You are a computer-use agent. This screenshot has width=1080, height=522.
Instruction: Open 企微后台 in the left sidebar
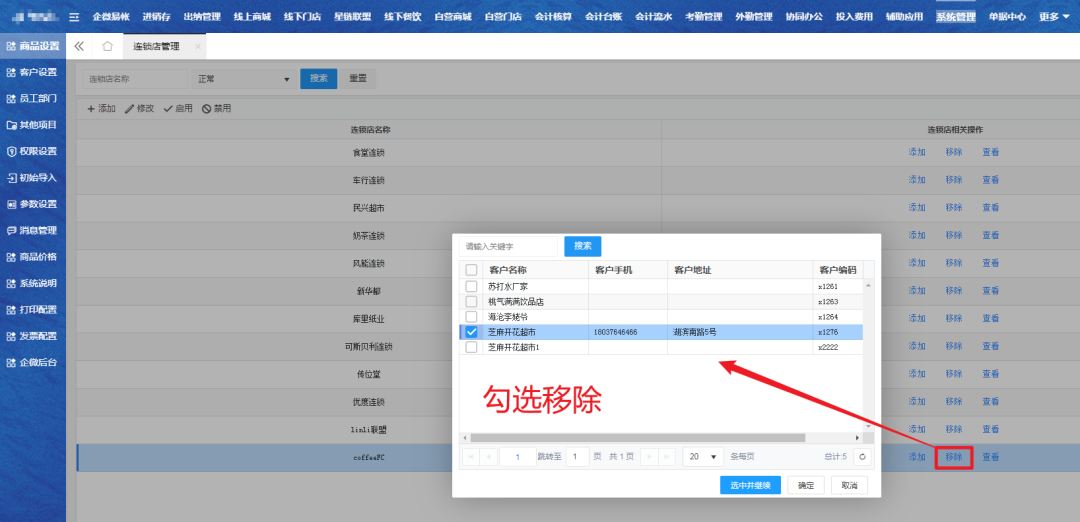(x=33, y=362)
